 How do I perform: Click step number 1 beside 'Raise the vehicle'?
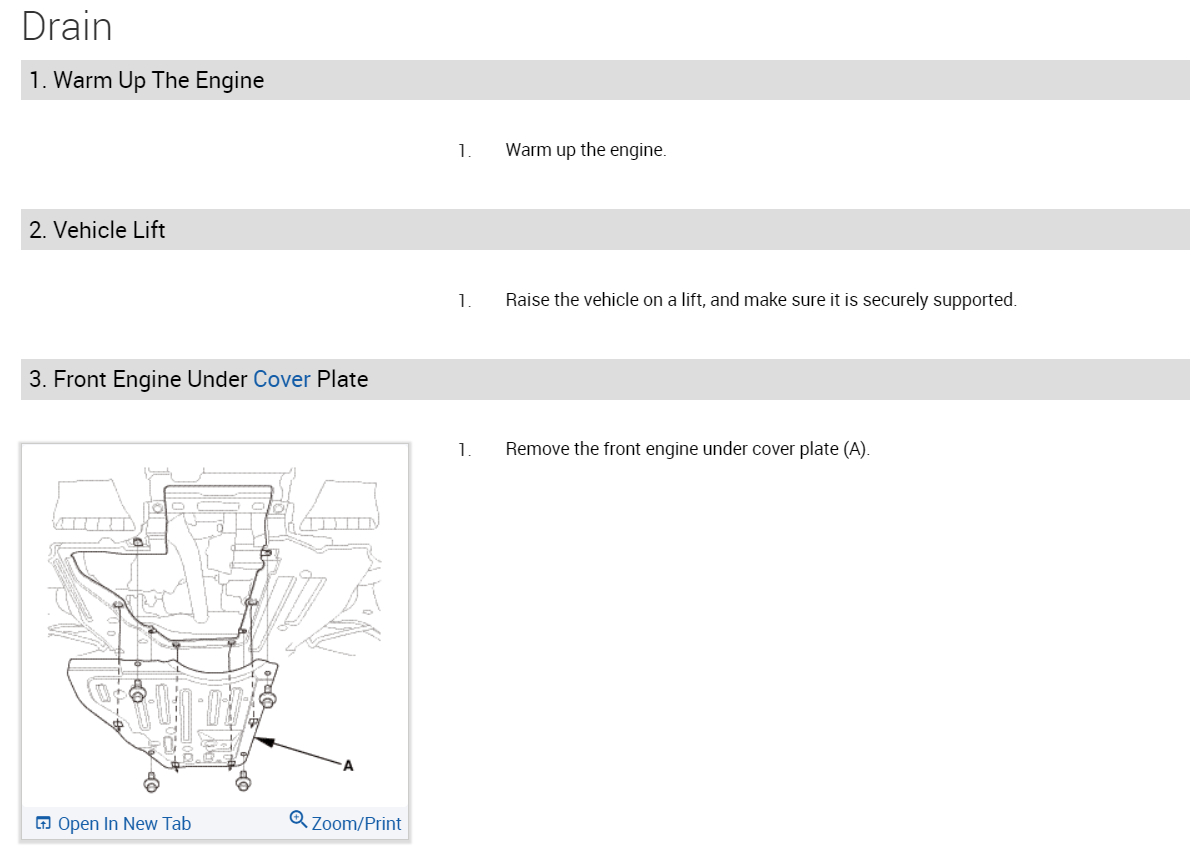click(x=464, y=301)
